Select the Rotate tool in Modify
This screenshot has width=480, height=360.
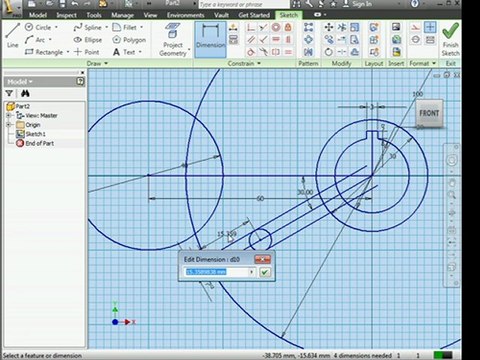(x=329, y=52)
